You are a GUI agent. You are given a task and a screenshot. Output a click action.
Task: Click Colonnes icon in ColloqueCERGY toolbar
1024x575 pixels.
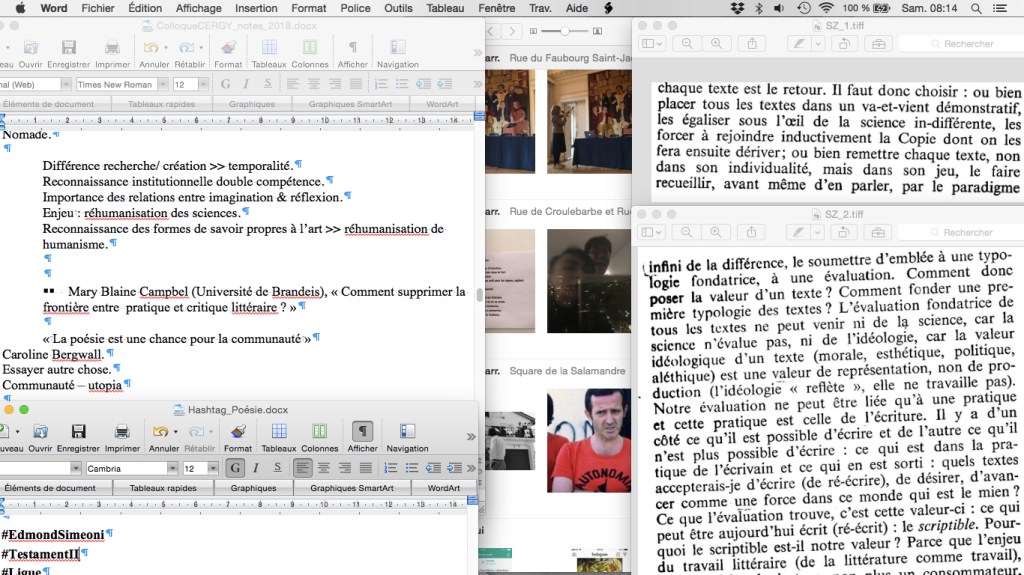pyautogui.click(x=310, y=48)
